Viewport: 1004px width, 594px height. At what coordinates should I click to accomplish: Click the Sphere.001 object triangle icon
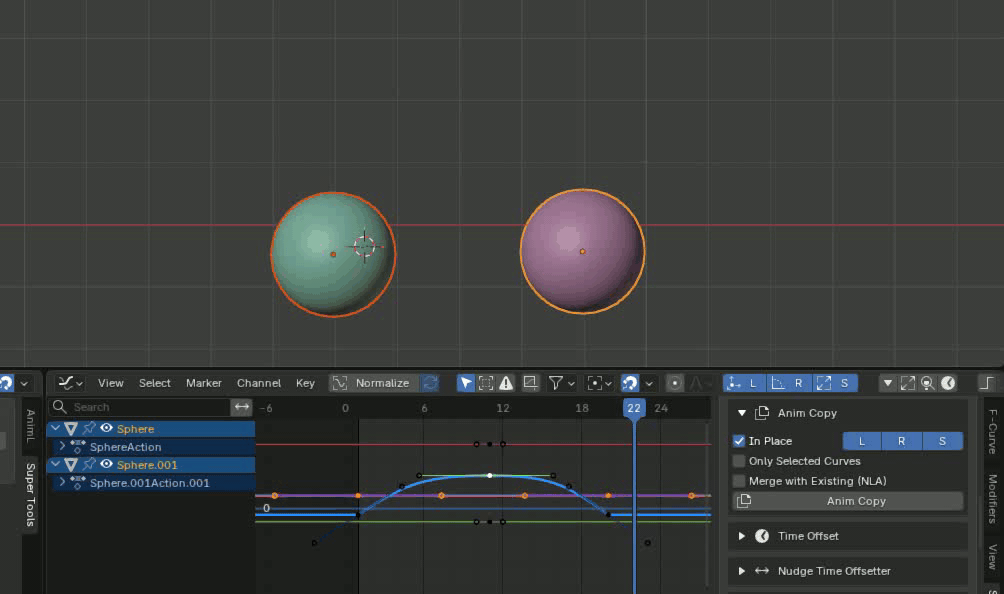coord(71,464)
